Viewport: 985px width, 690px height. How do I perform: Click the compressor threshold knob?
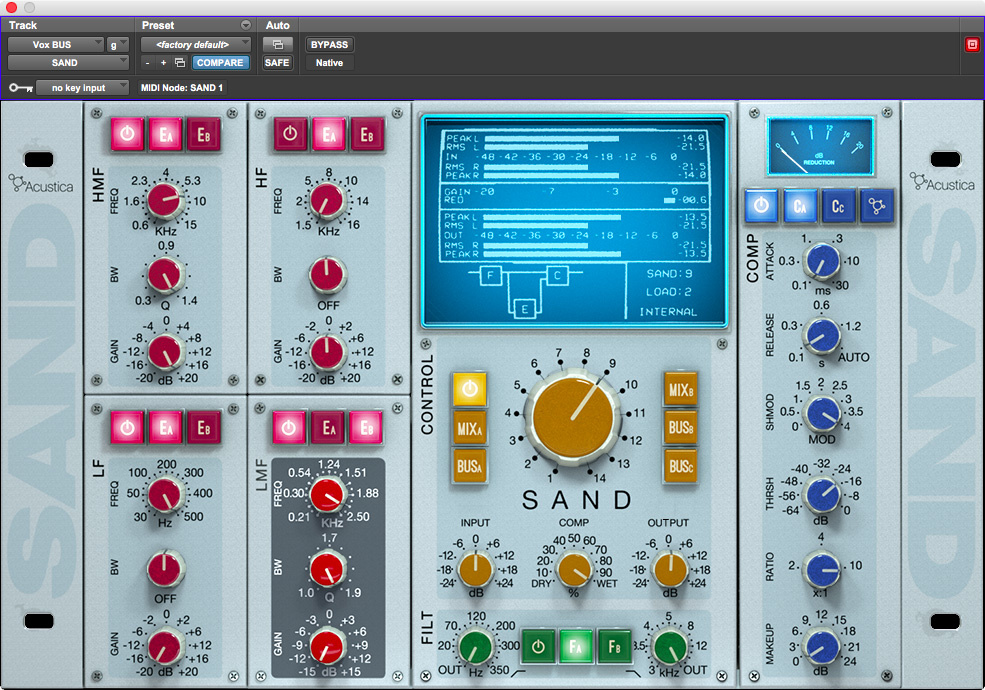822,494
